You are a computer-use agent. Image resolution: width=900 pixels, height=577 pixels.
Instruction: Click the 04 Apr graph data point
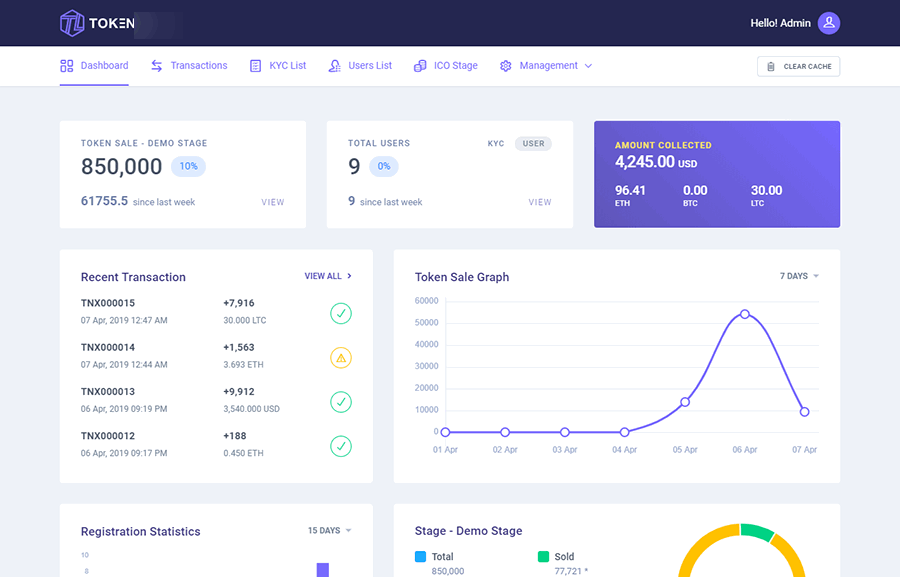point(624,432)
